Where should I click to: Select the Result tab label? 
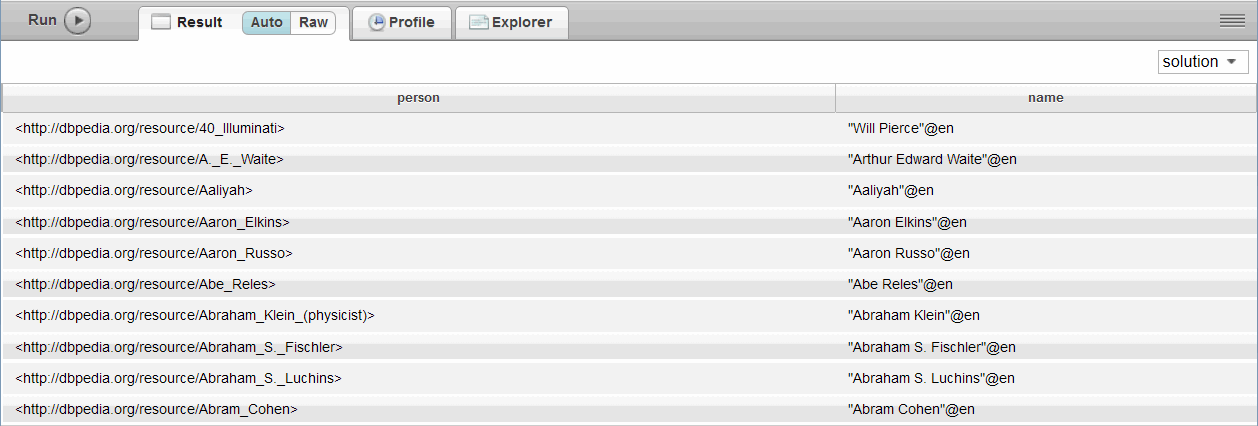(x=199, y=22)
